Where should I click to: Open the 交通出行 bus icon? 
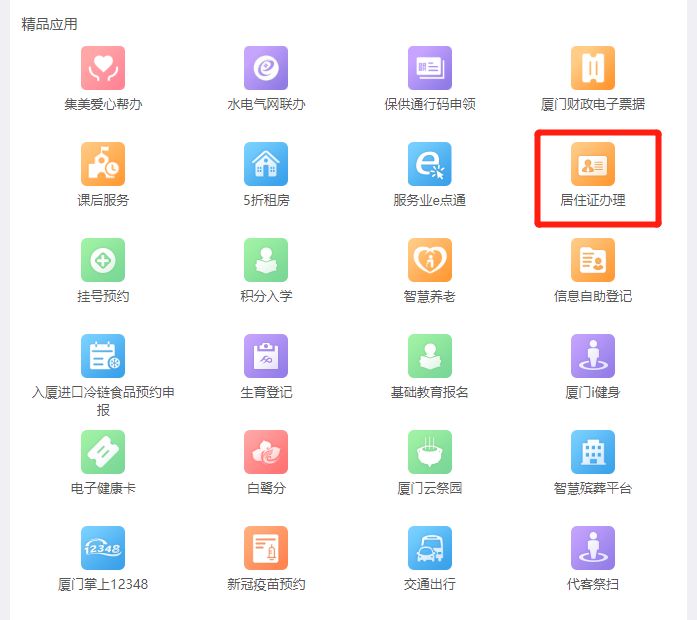(430, 548)
